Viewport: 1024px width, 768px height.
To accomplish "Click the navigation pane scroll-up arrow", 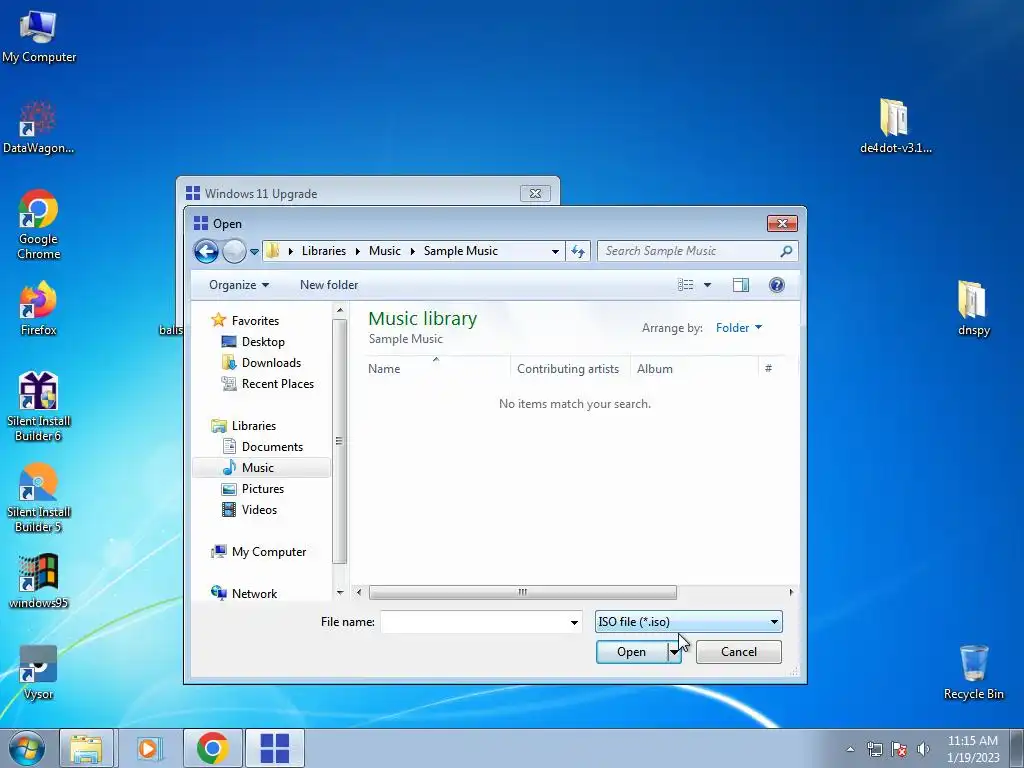I will 340,310.
